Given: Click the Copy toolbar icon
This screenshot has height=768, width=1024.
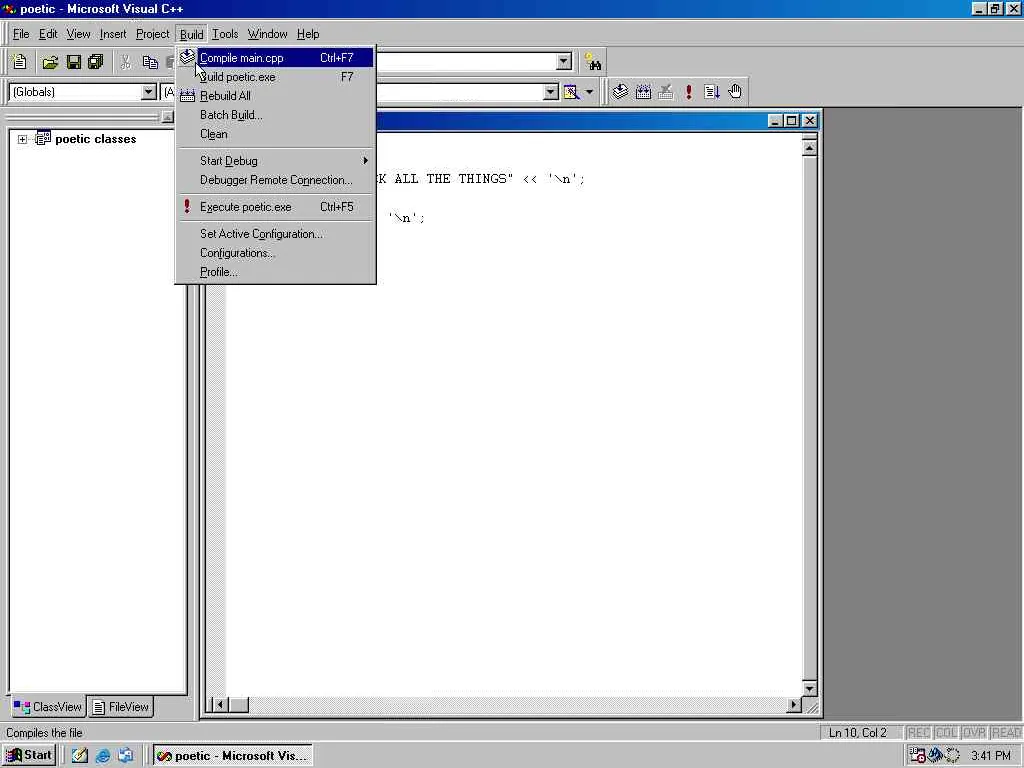Looking at the screenshot, I should pyautogui.click(x=150, y=62).
